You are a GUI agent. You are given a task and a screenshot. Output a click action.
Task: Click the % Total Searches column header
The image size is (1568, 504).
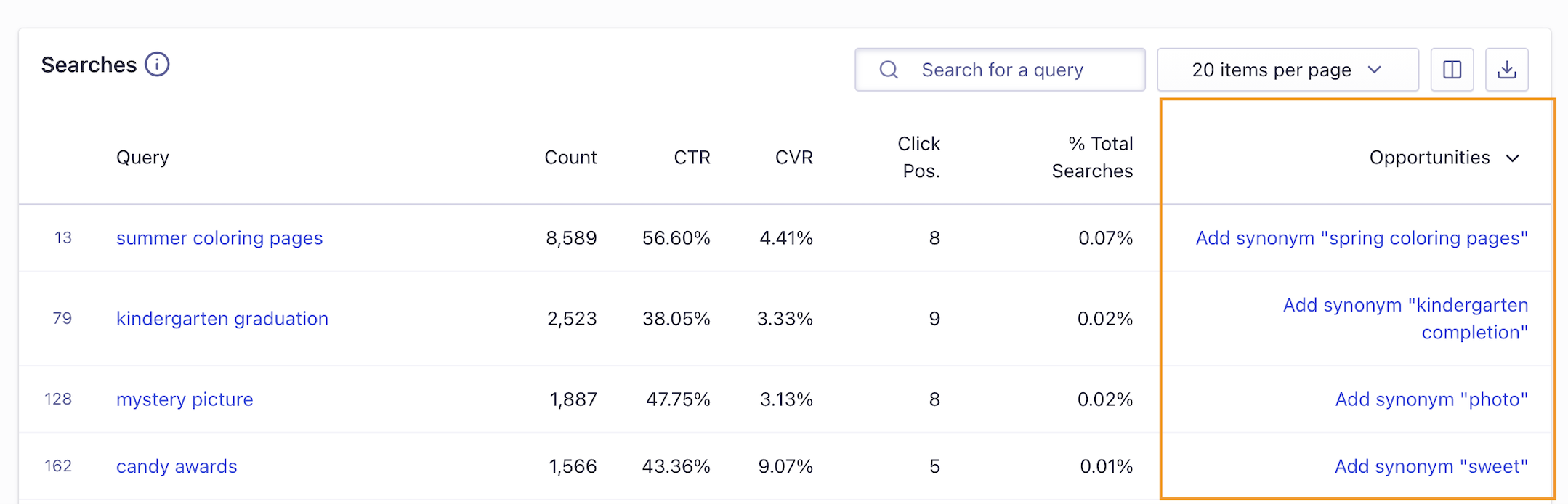click(1092, 158)
